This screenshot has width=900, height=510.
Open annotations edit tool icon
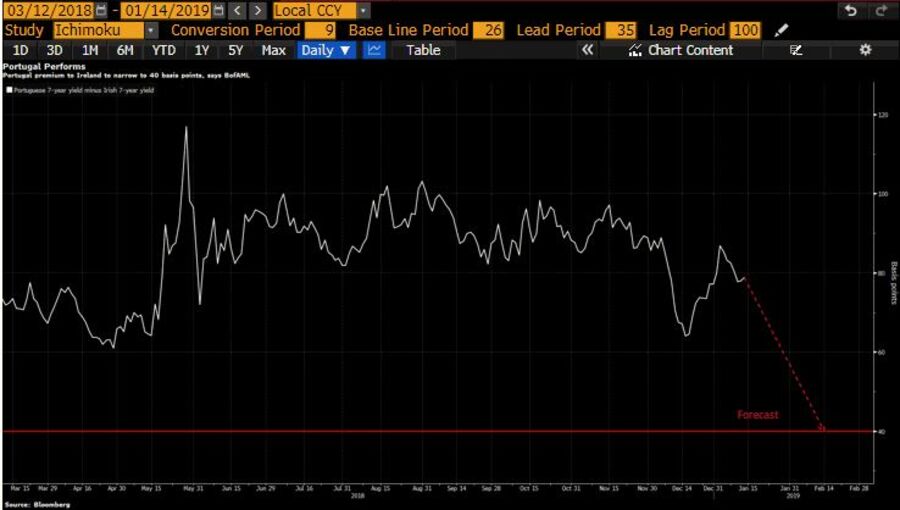796,50
